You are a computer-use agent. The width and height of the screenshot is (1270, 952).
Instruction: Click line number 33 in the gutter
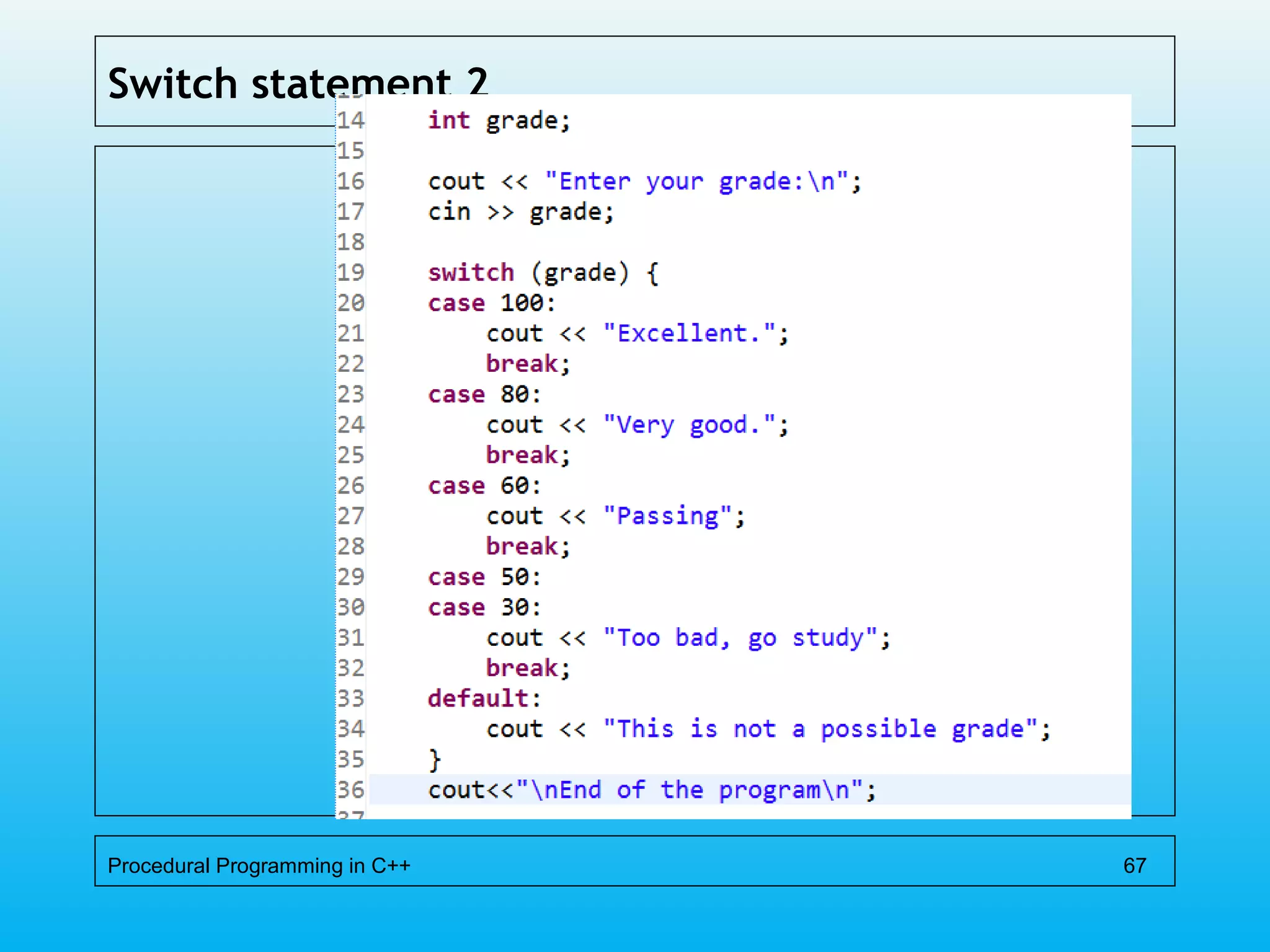coord(351,699)
